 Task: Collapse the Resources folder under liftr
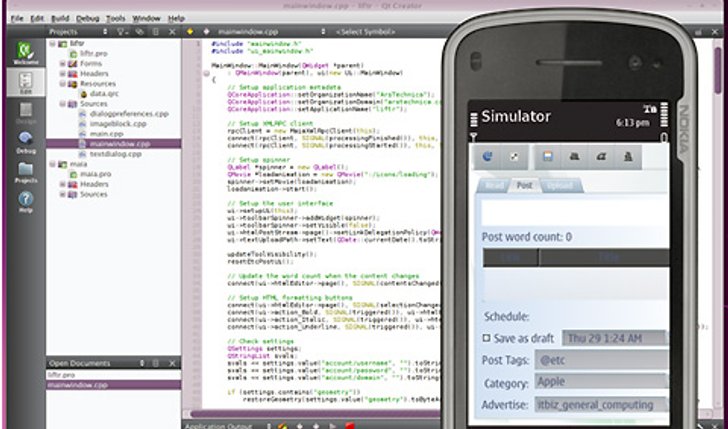pyautogui.click(x=62, y=84)
